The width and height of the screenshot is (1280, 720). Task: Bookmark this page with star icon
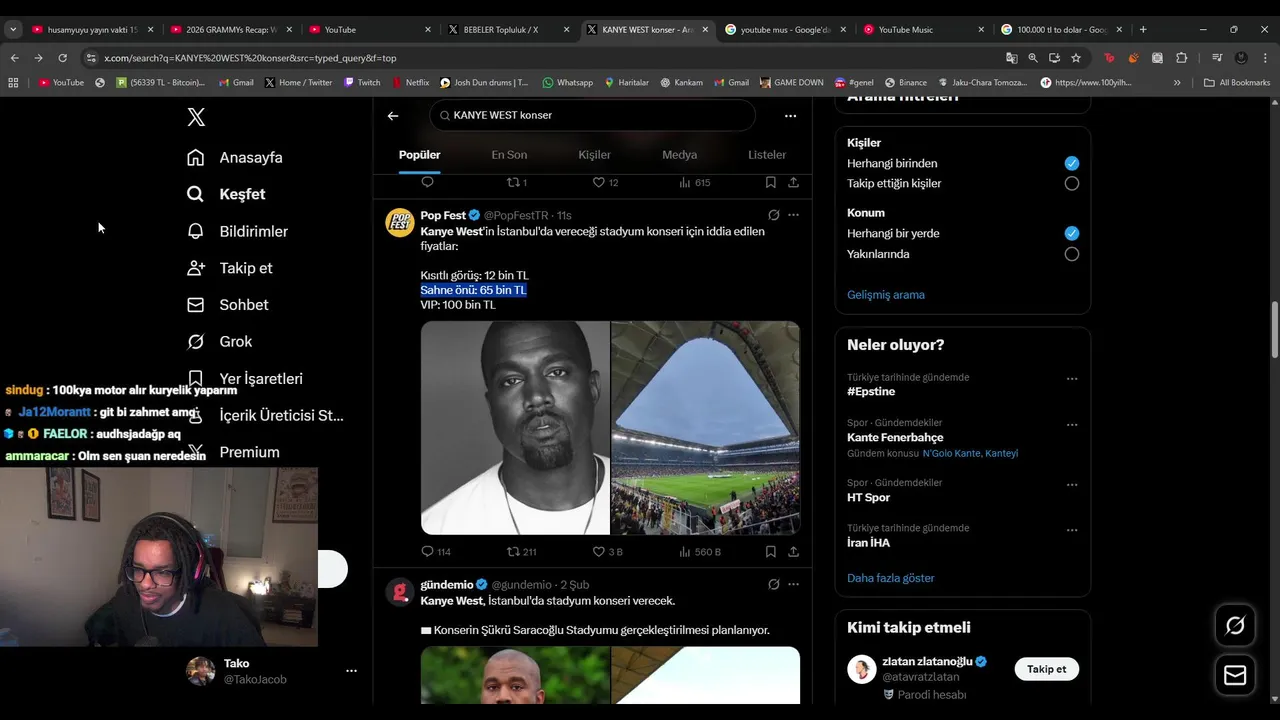[1076, 58]
